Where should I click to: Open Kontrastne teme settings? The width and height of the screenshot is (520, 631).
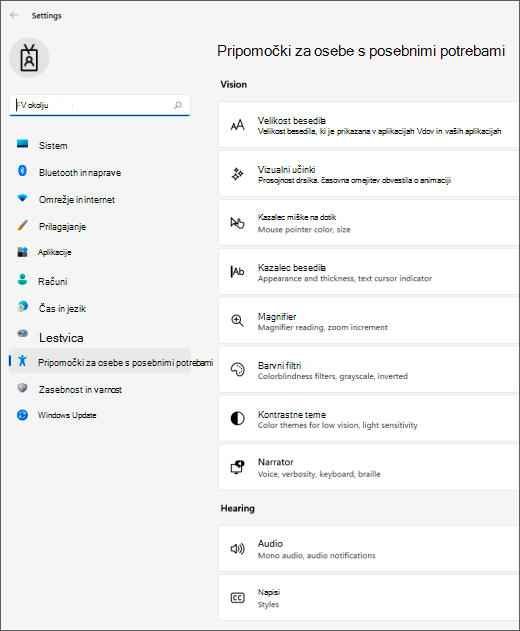(x=369, y=419)
